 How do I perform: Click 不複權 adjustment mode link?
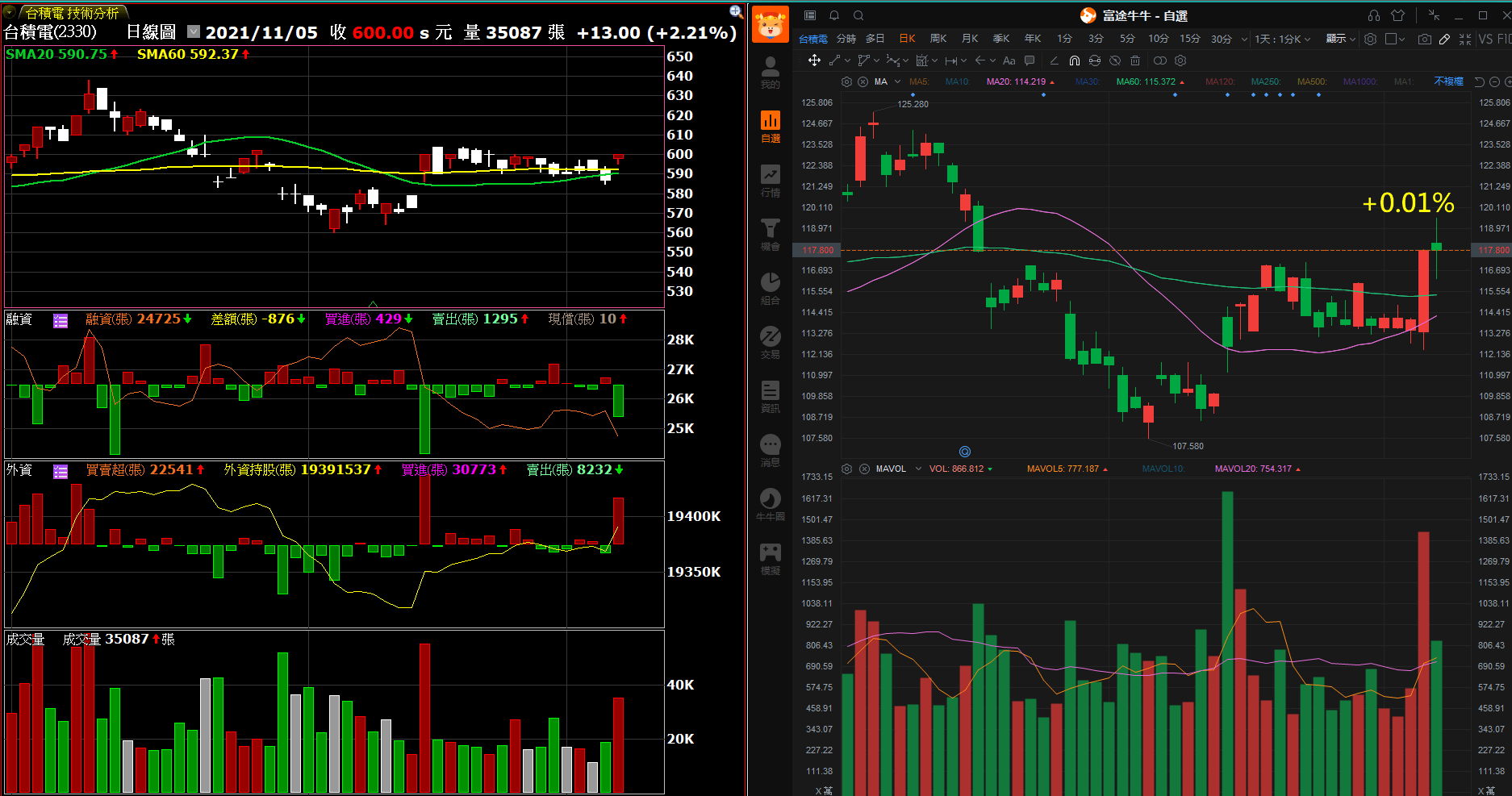[x=1449, y=81]
